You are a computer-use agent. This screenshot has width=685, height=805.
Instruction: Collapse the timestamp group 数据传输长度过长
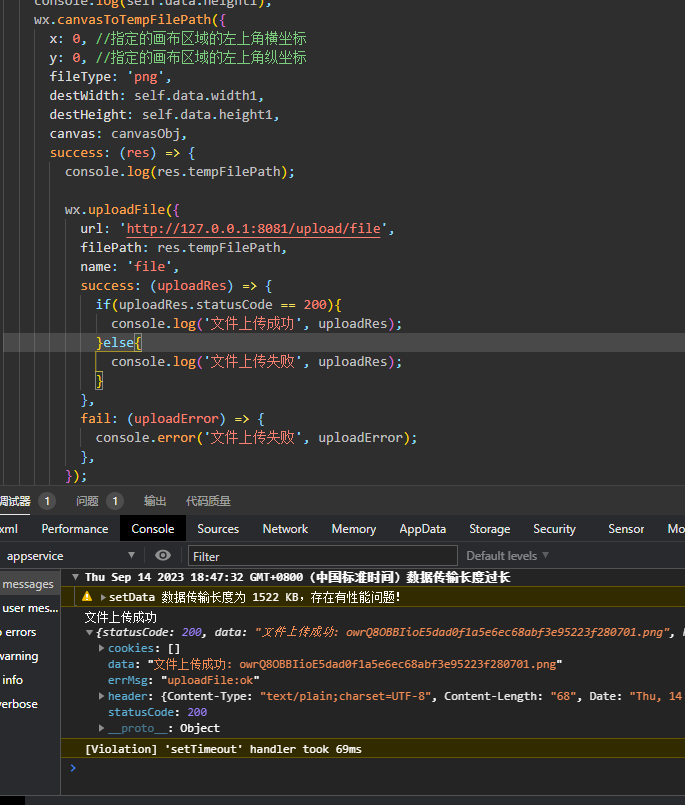tap(75, 577)
